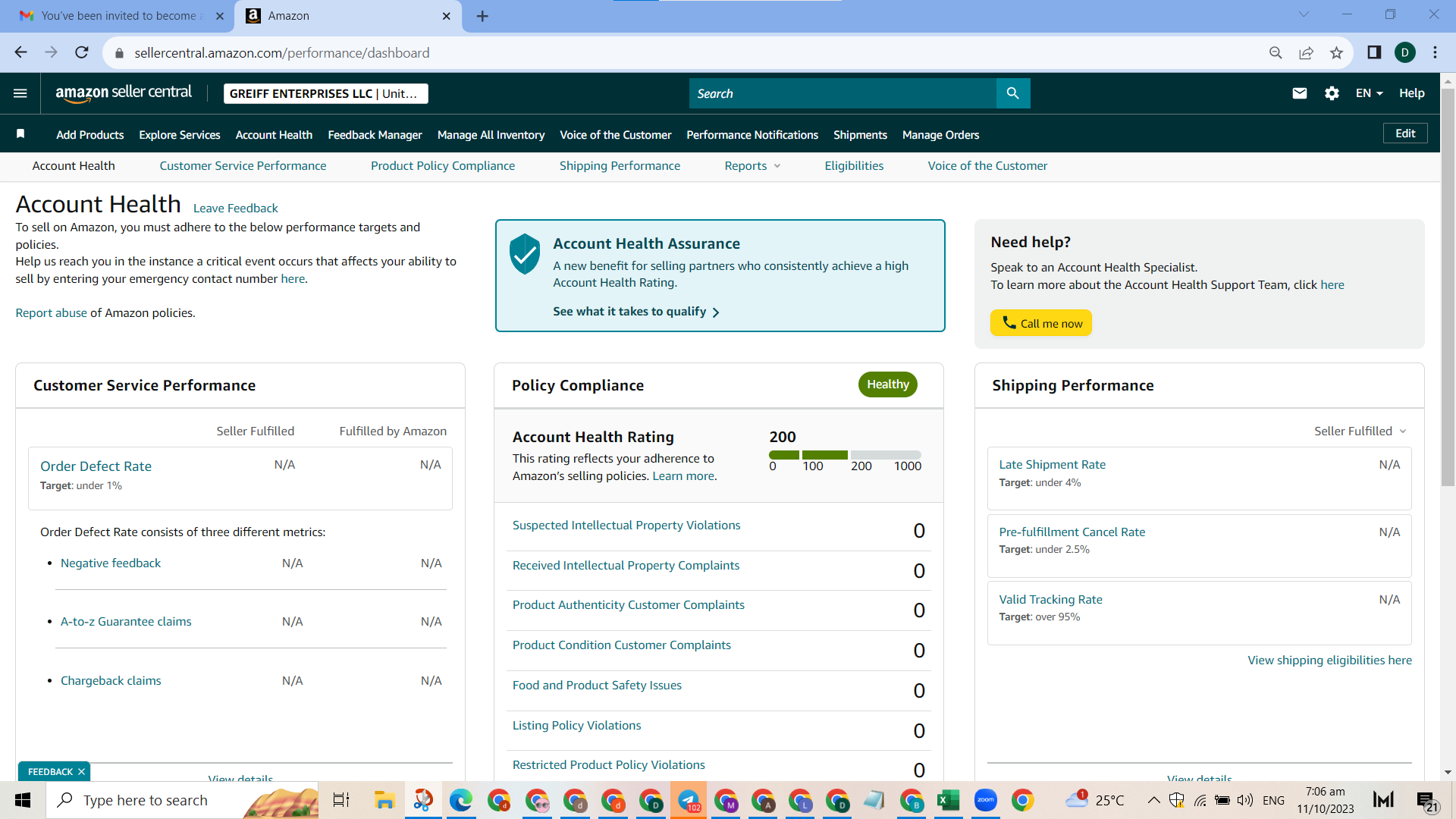
Task: Focus the Windows taskbar search box
Action: click(182, 800)
